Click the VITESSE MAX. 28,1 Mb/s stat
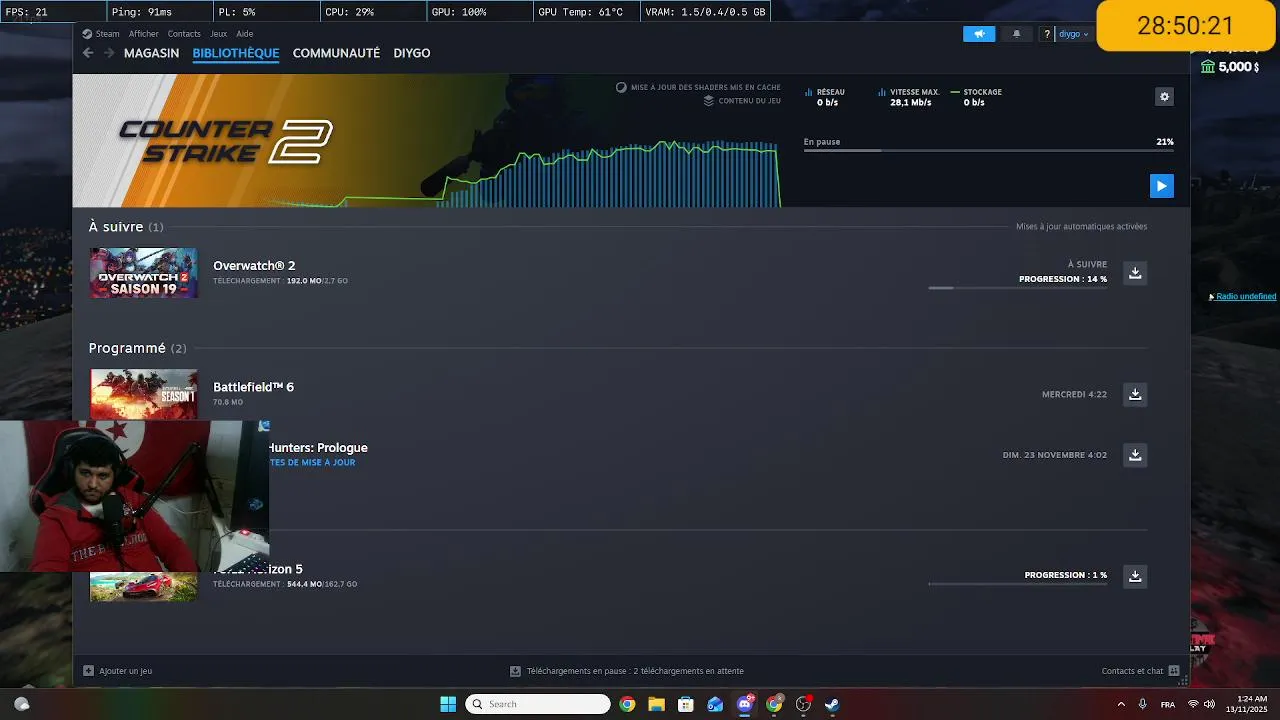1280x720 pixels. click(x=909, y=97)
